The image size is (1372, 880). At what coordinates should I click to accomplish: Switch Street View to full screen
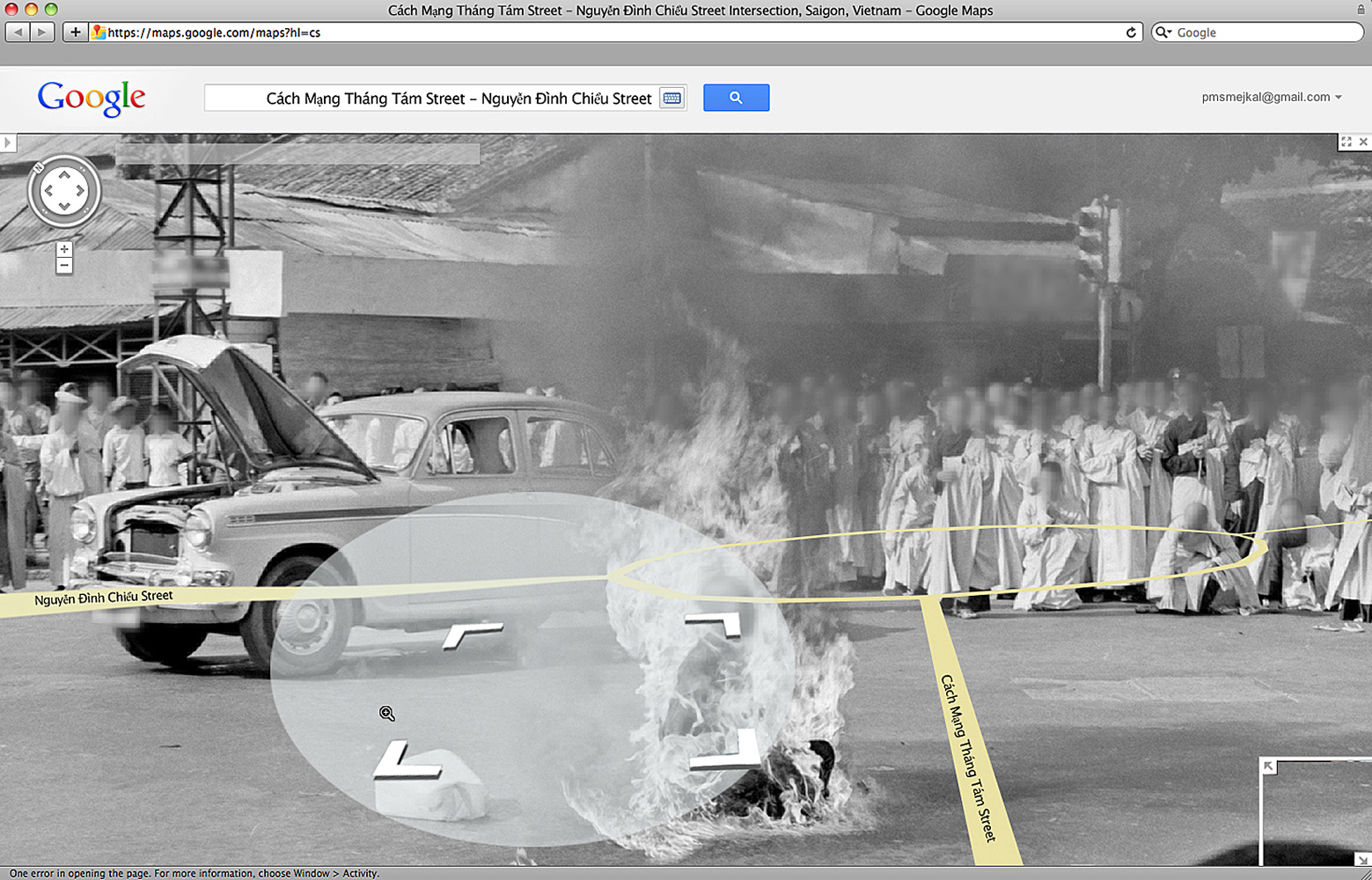(x=1346, y=142)
